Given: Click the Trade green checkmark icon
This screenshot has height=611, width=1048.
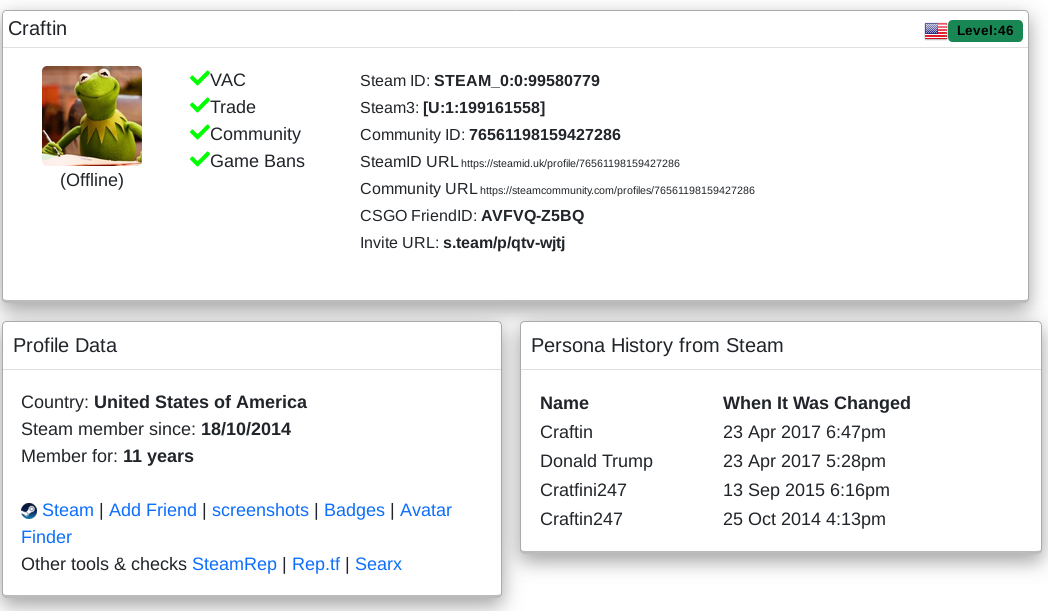Looking at the screenshot, I should 199,106.
